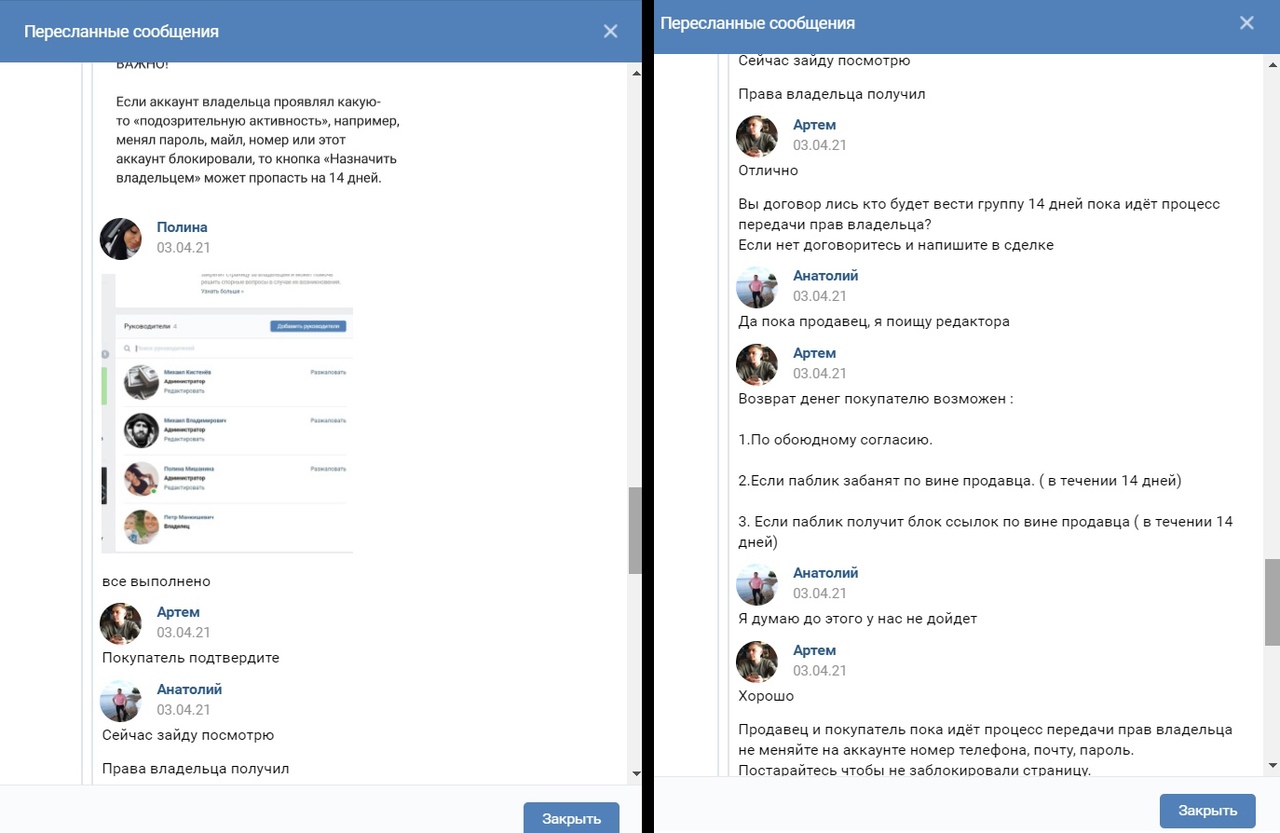Open Полина's profile avatar
1280x833 pixels.
(x=121, y=238)
